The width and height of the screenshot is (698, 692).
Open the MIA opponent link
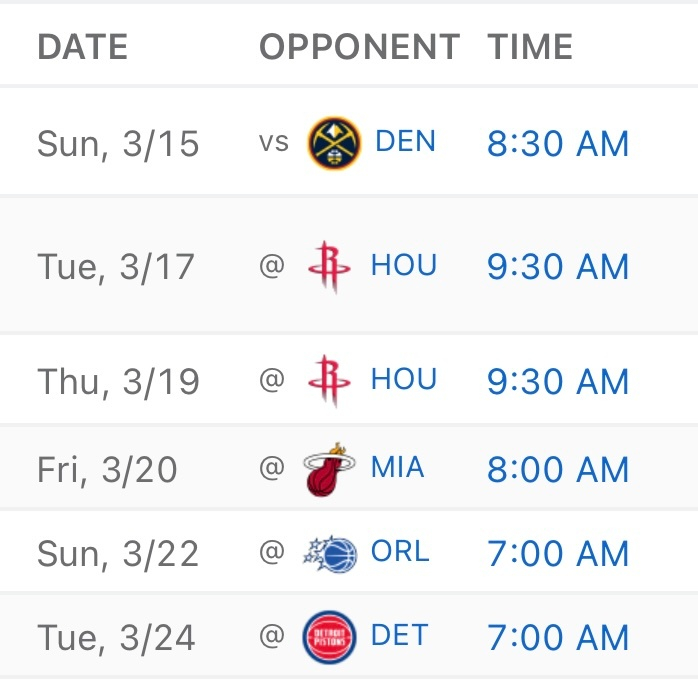pos(397,468)
